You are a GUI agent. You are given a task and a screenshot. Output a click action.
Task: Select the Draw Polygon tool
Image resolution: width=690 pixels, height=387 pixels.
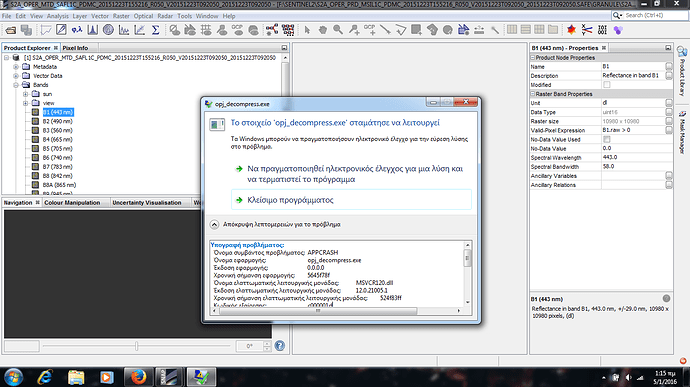click(x=432, y=30)
